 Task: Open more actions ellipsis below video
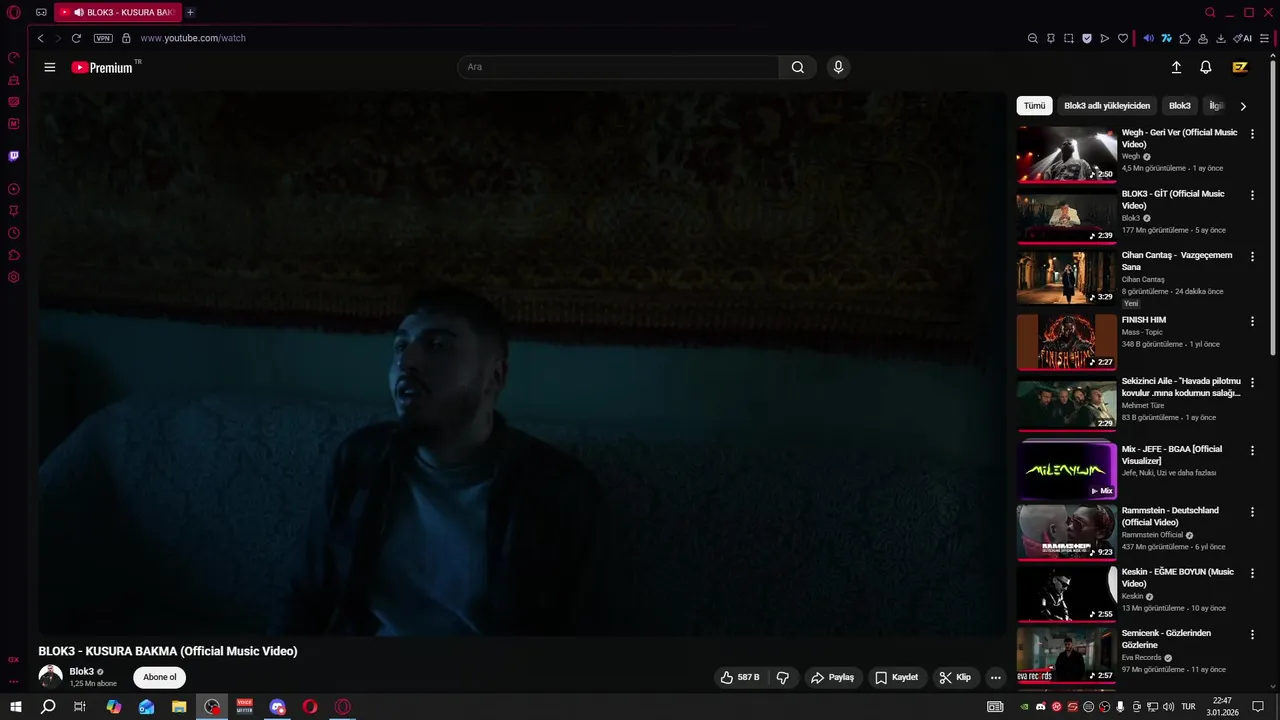click(995, 677)
